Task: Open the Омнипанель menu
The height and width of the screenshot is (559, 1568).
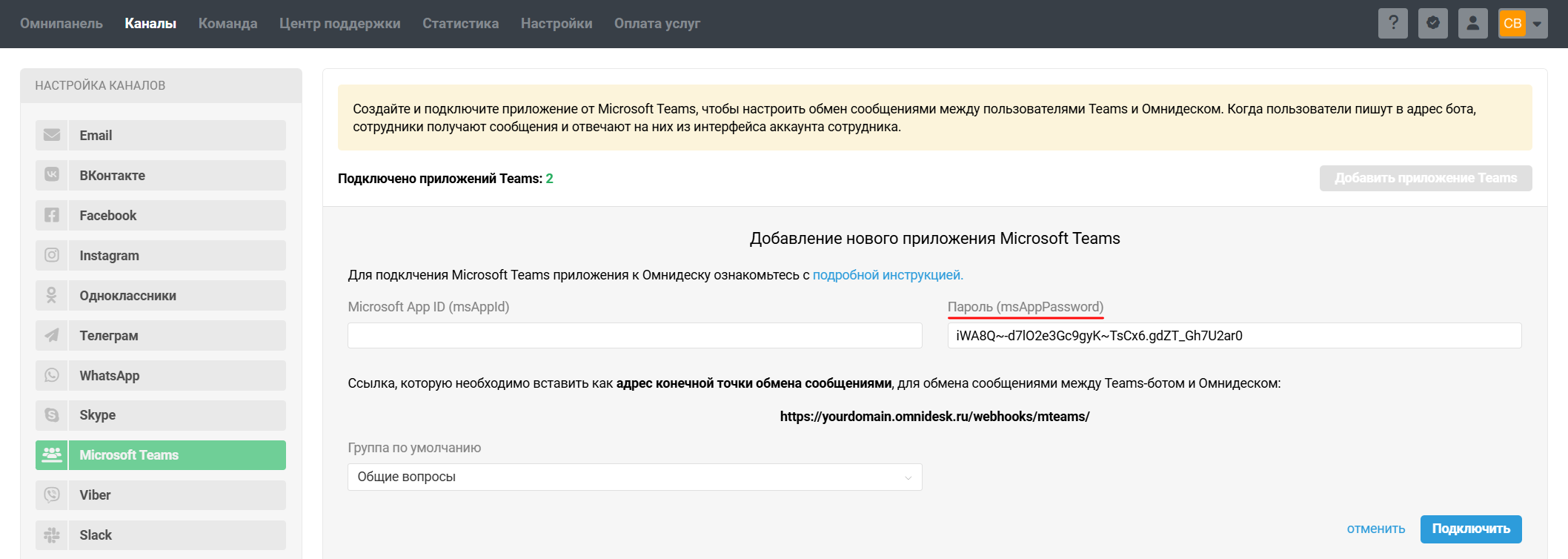Action: point(62,23)
